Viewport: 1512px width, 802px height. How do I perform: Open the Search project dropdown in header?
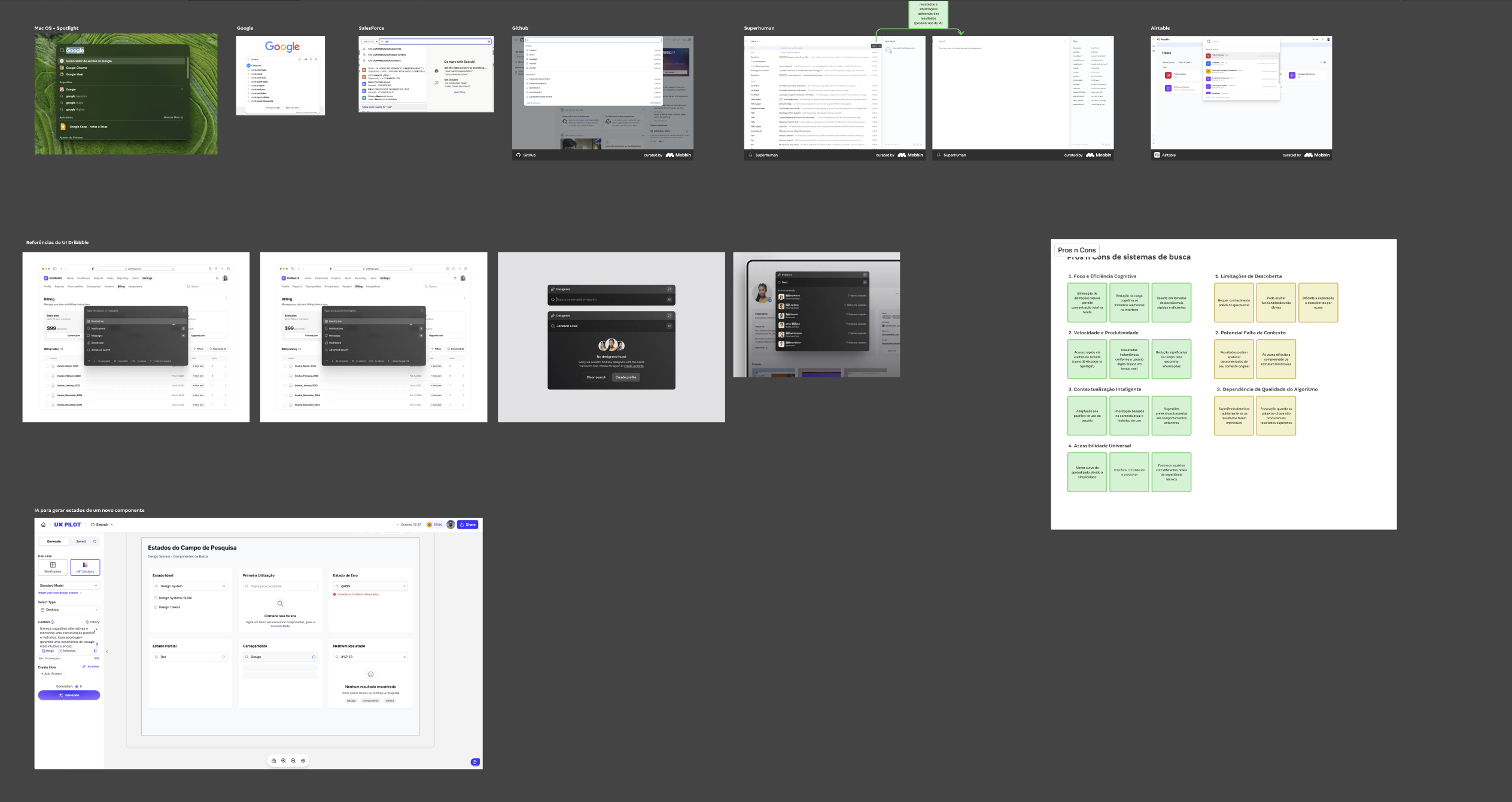point(102,524)
